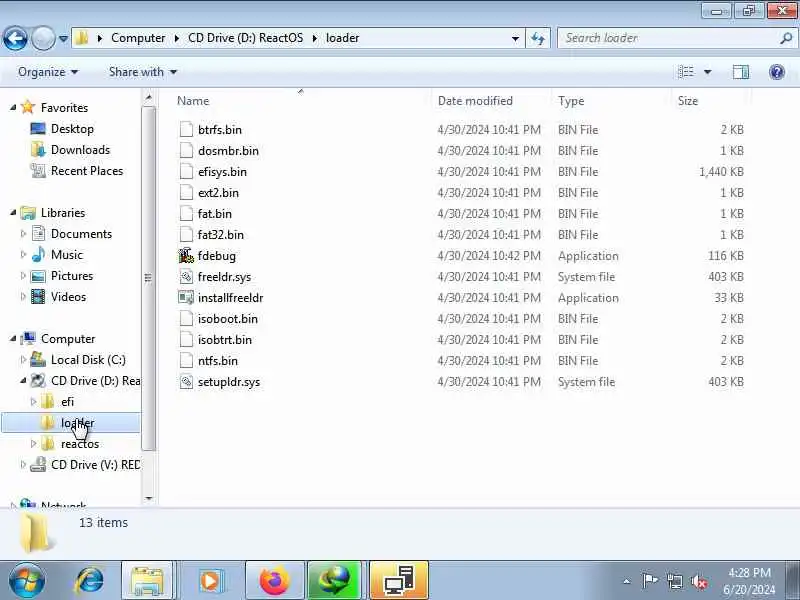Open Action Center flag icon in tray
Screen dimensions: 800x600
coord(649,581)
